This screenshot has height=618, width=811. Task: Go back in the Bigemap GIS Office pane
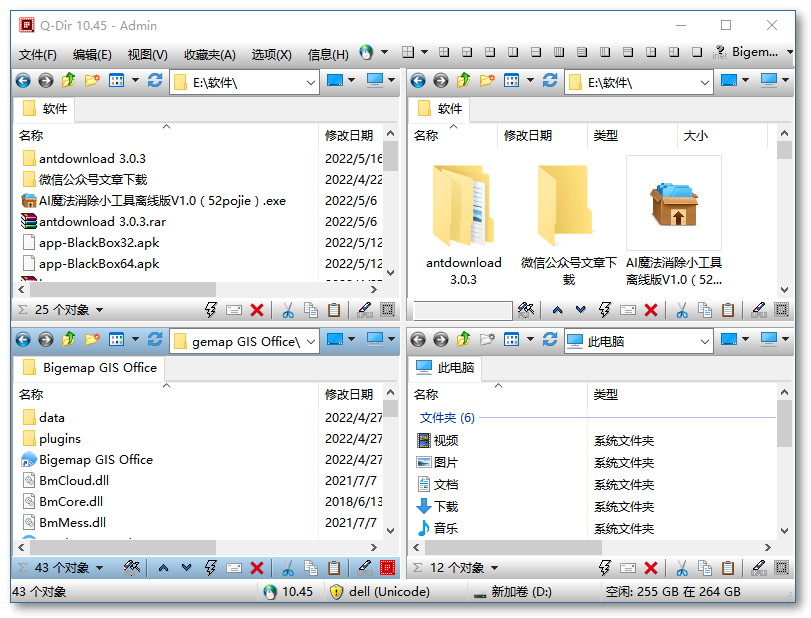click(x=23, y=340)
